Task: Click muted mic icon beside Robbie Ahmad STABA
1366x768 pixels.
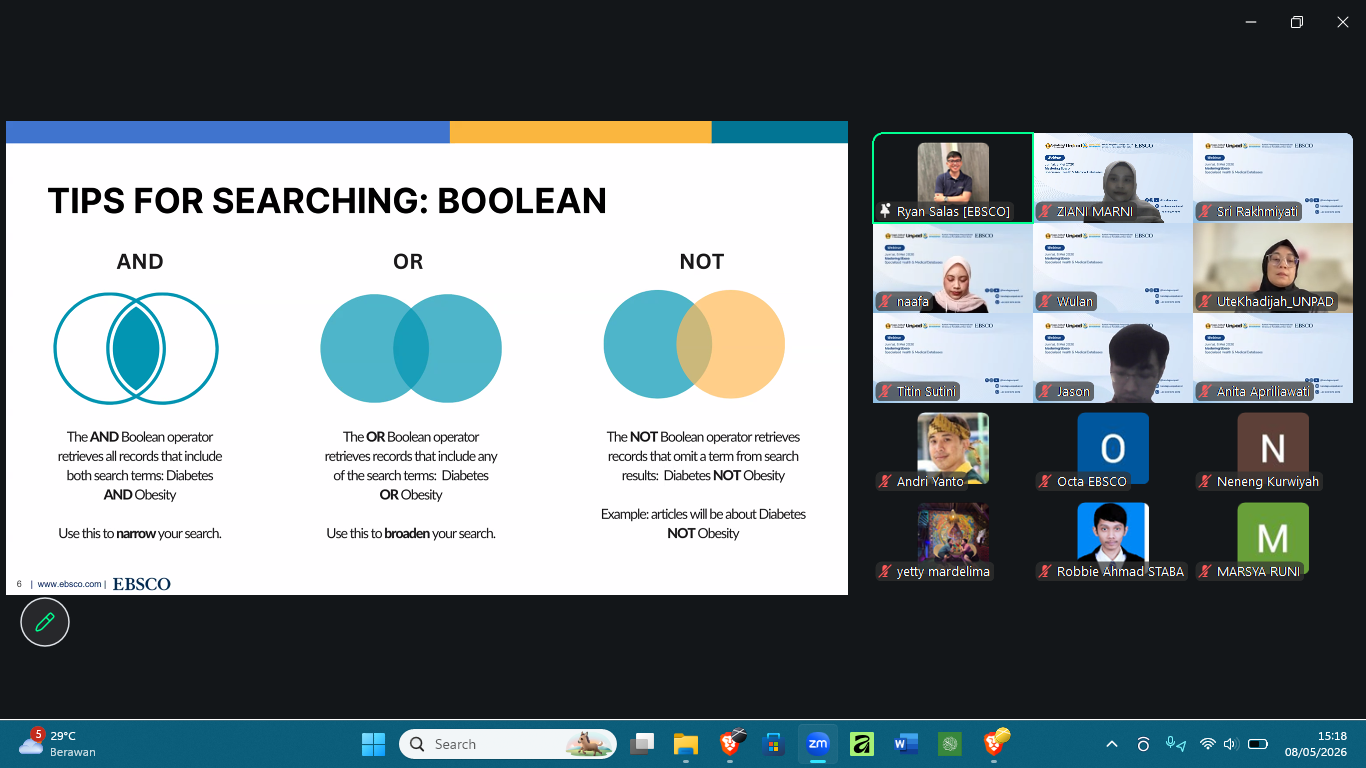Action: point(1045,572)
